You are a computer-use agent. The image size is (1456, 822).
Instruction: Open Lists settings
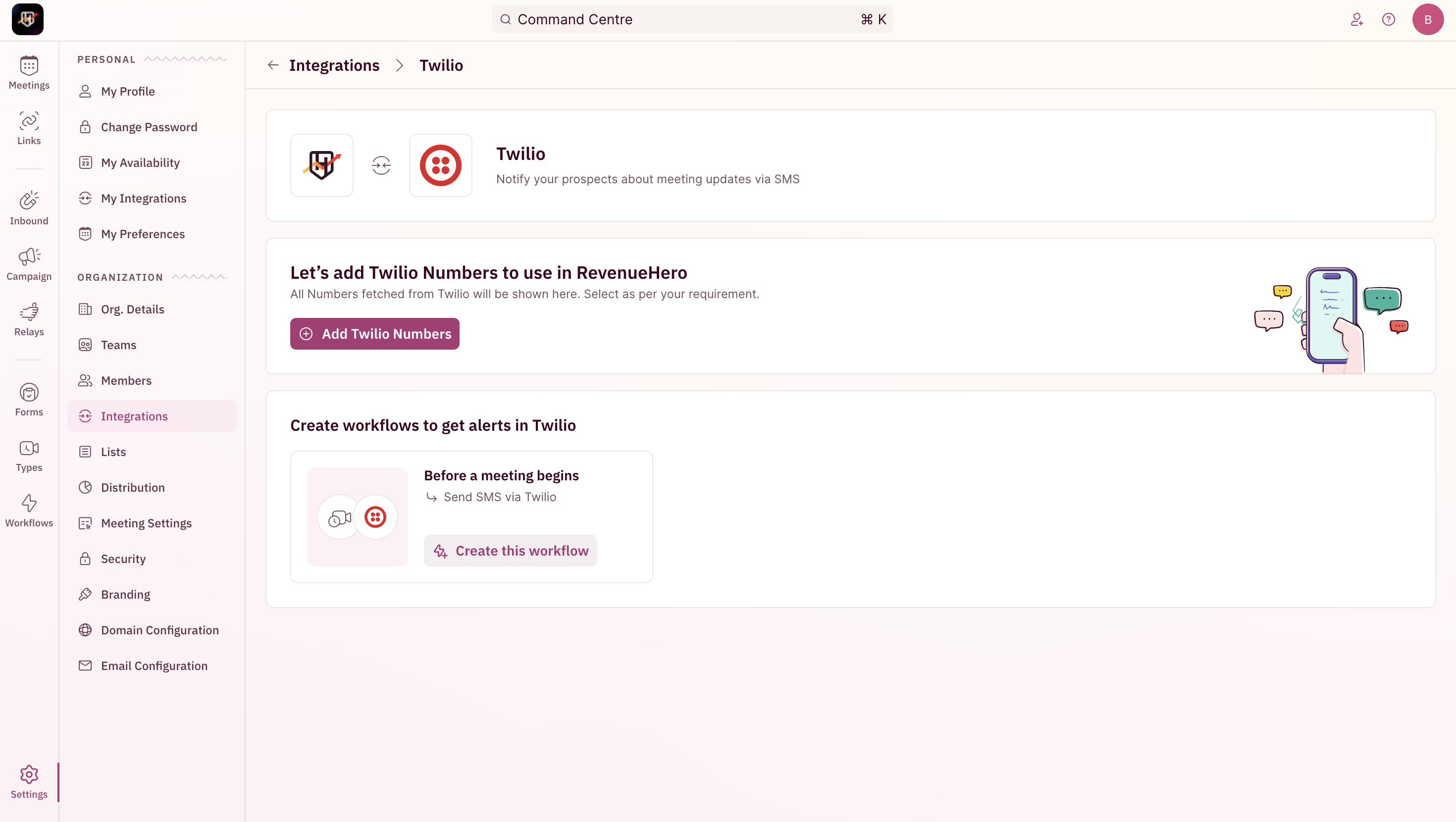tap(152, 451)
